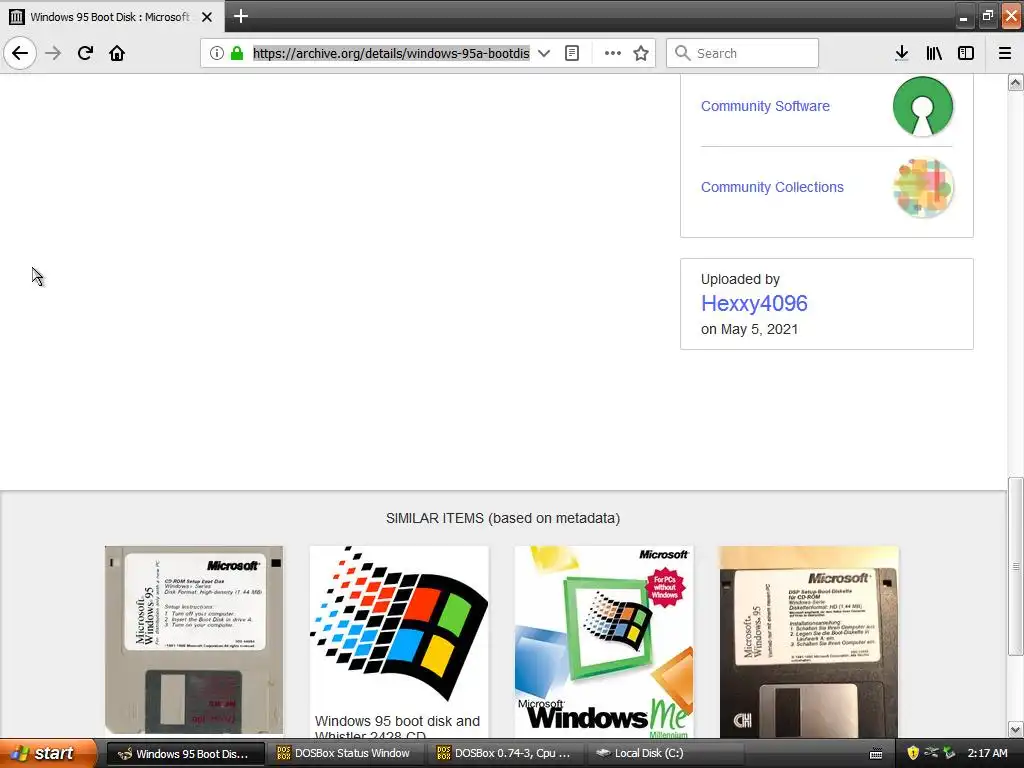Click the SIMILAR ITEMS heading text
This screenshot has width=1024, height=768.
503,518
